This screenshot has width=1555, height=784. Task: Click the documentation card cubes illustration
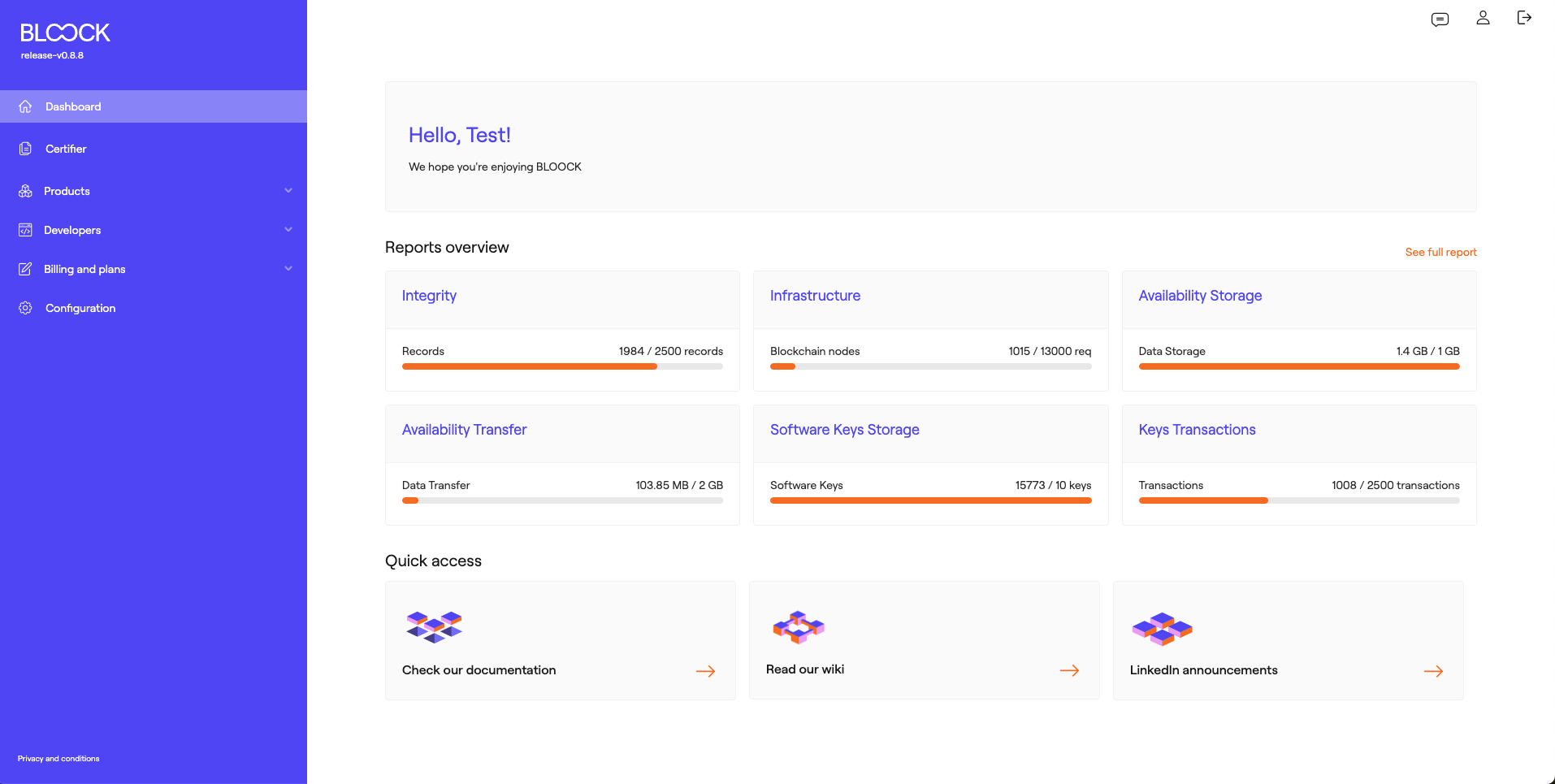click(434, 627)
